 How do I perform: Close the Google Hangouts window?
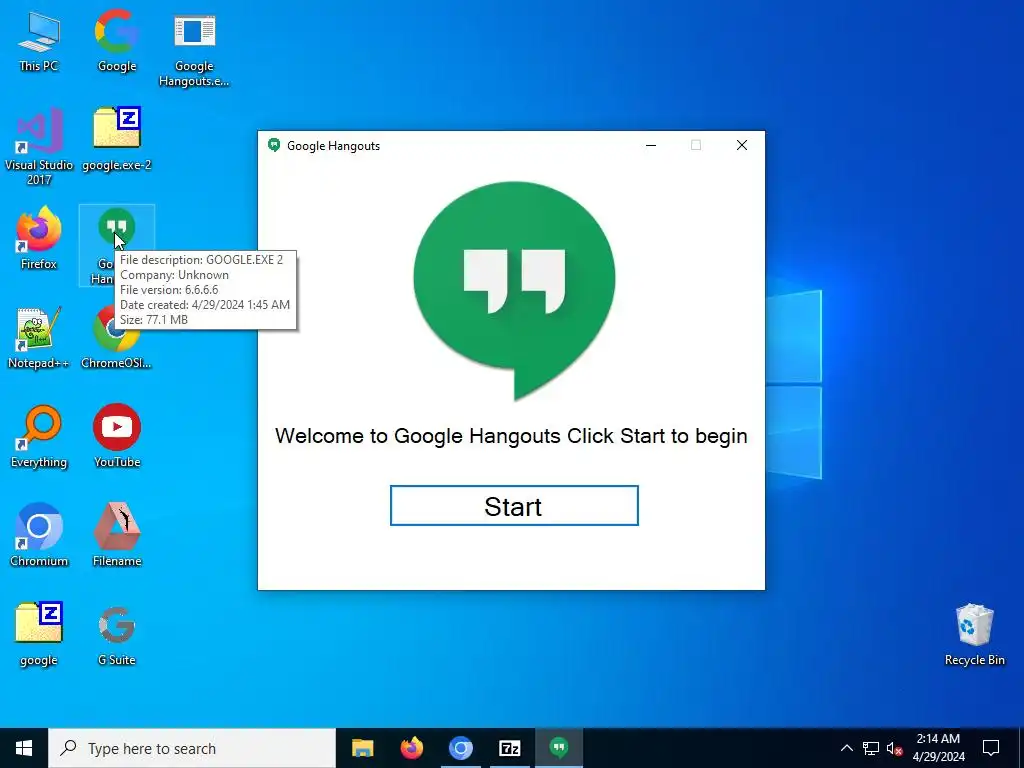pyautogui.click(x=742, y=145)
